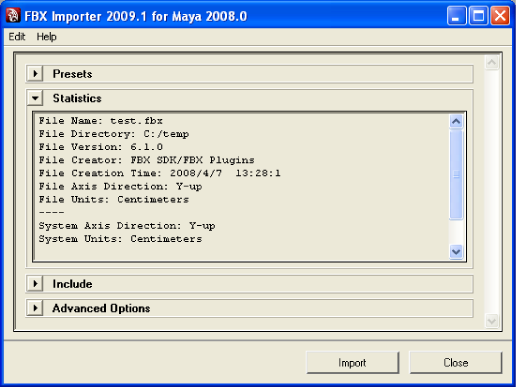Click the Advanced Options section title
The height and width of the screenshot is (387, 516).
tap(101, 308)
